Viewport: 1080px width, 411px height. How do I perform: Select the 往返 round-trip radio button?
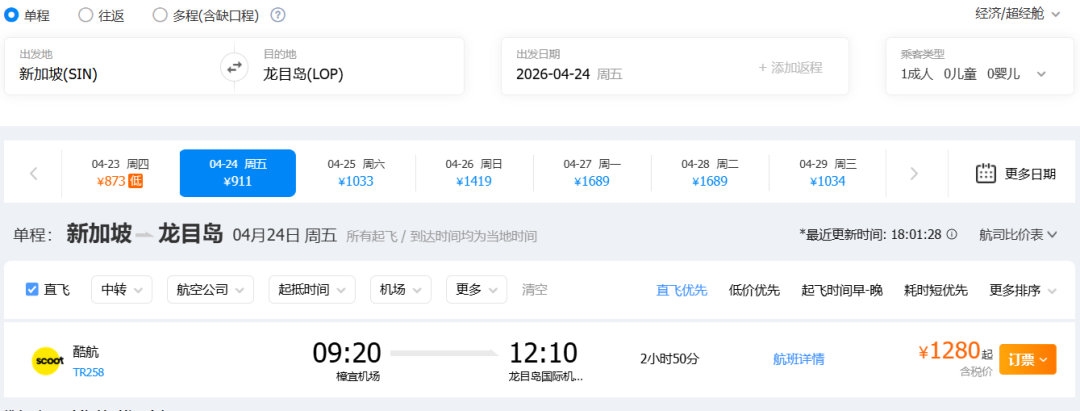point(86,15)
